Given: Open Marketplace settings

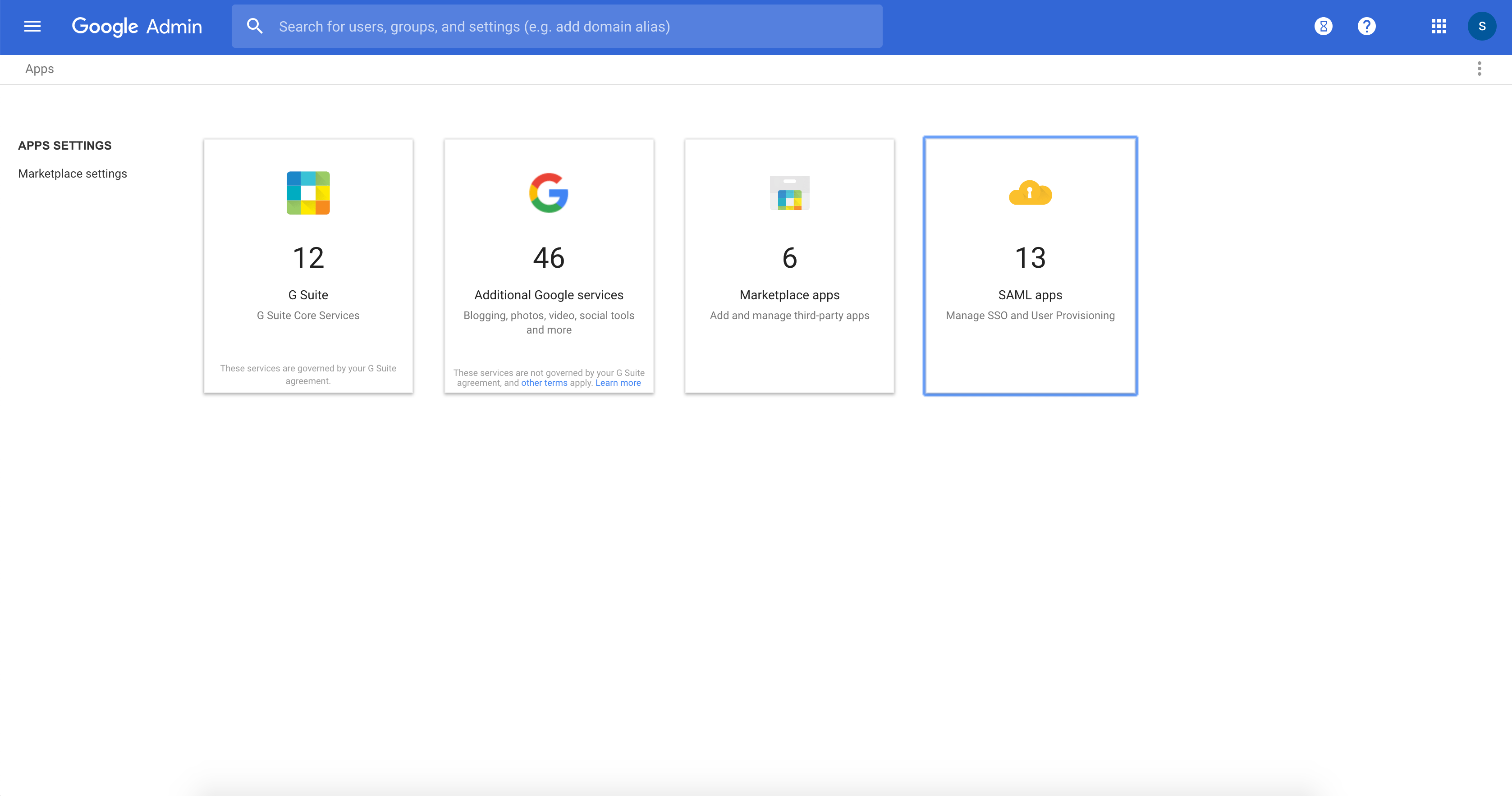Looking at the screenshot, I should coord(72,173).
